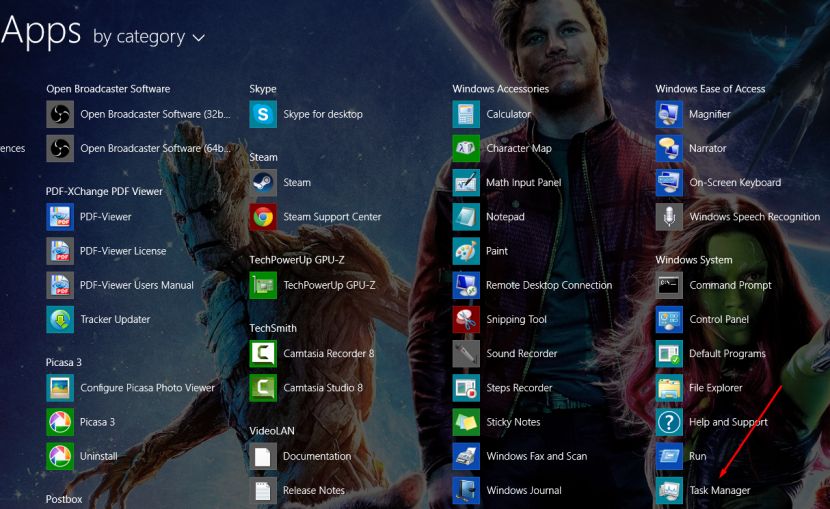Launch Tracker Updater icon
This screenshot has height=509, width=830.
click(60, 319)
